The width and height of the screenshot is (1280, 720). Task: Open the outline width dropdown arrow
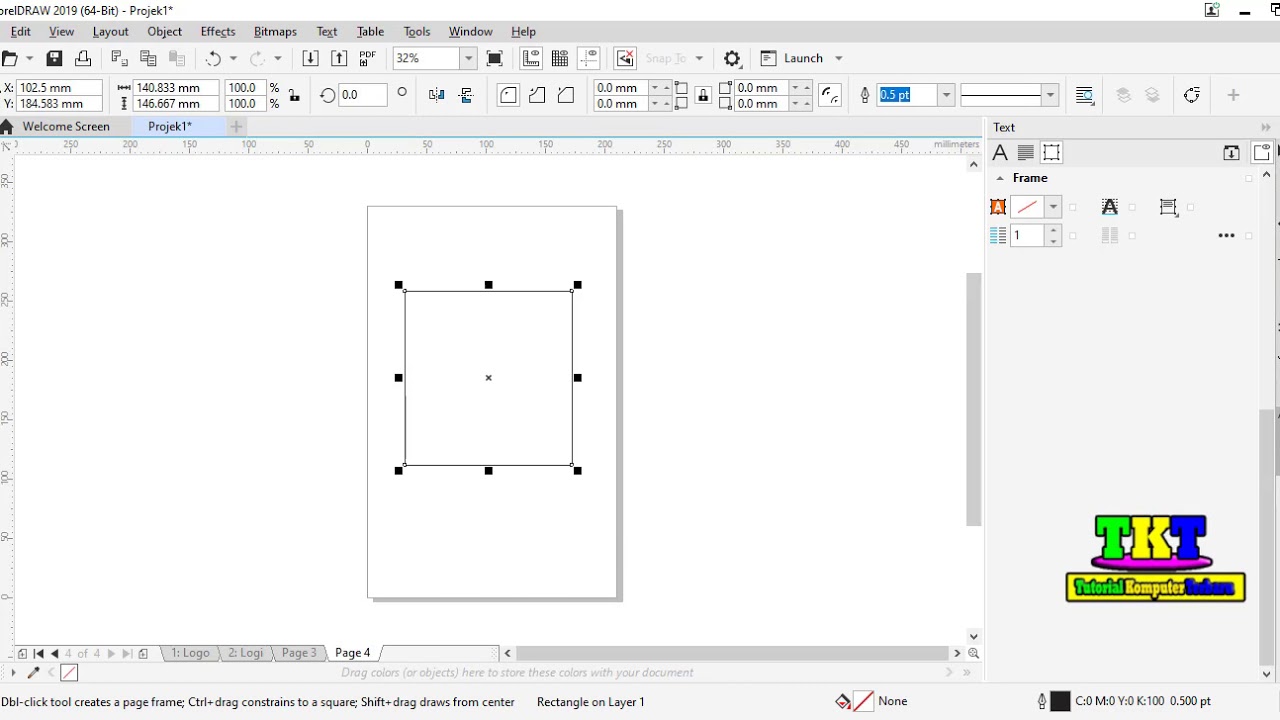pyautogui.click(x=946, y=95)
